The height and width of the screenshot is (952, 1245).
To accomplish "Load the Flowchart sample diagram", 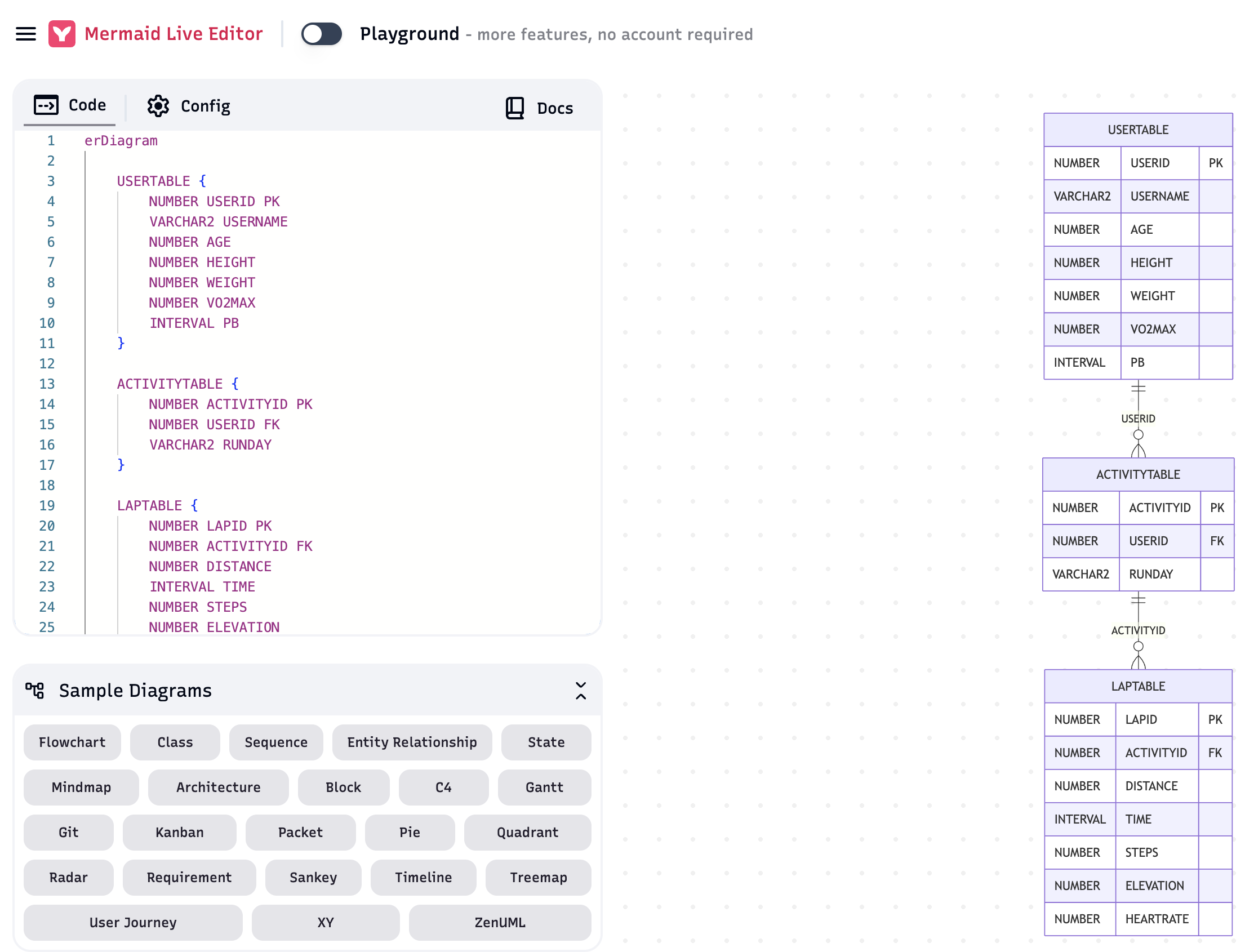I will [72, 742].
